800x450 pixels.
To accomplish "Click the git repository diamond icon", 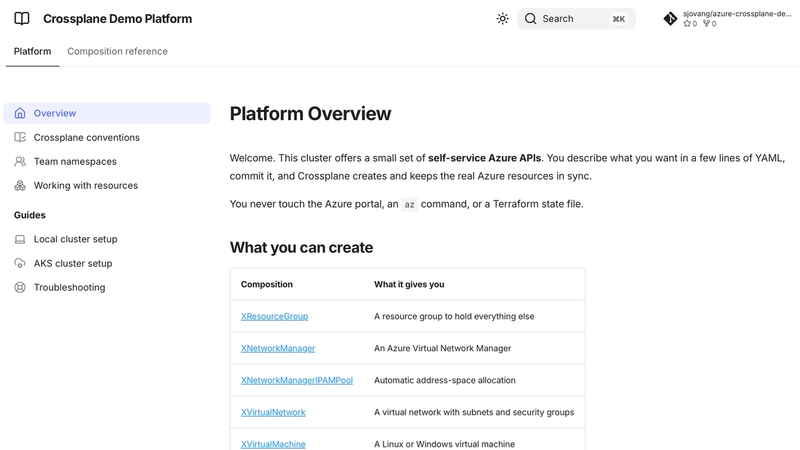I will pos(670,19).
